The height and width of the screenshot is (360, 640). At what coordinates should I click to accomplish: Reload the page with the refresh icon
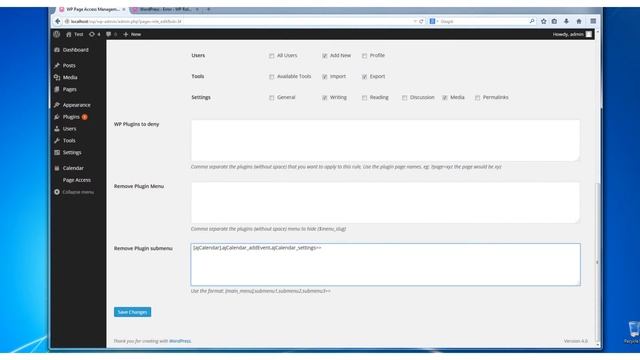tap(421, 21)
